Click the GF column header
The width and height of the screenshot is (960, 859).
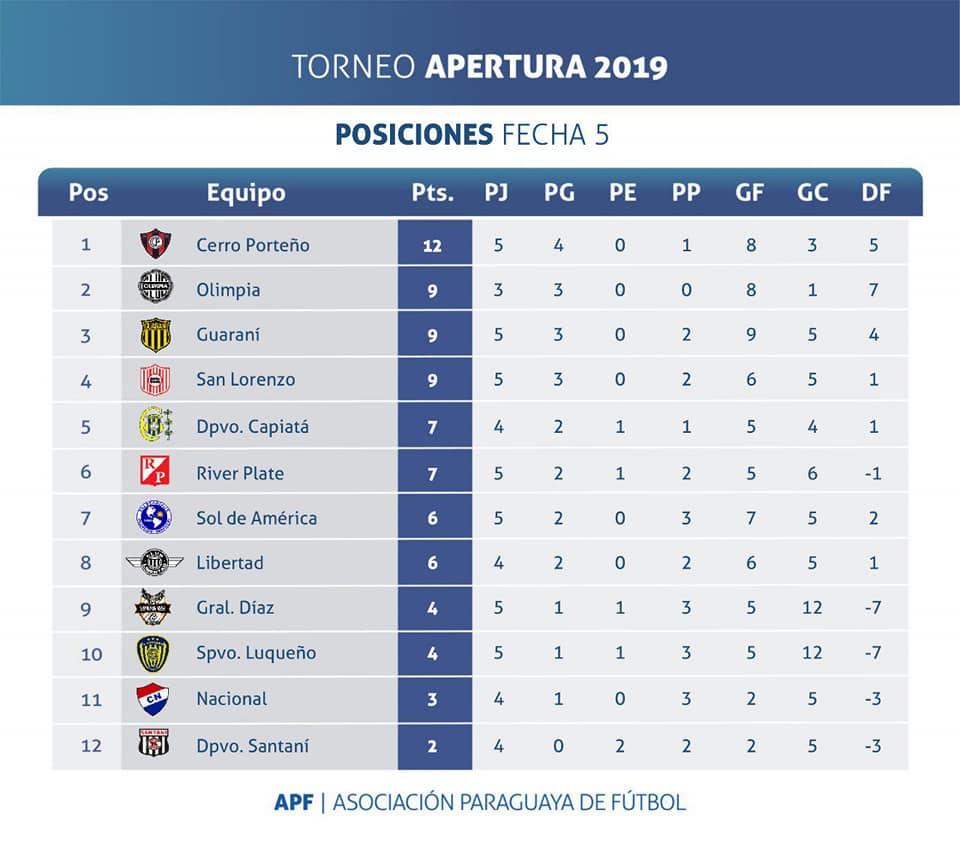click(749, 193)
